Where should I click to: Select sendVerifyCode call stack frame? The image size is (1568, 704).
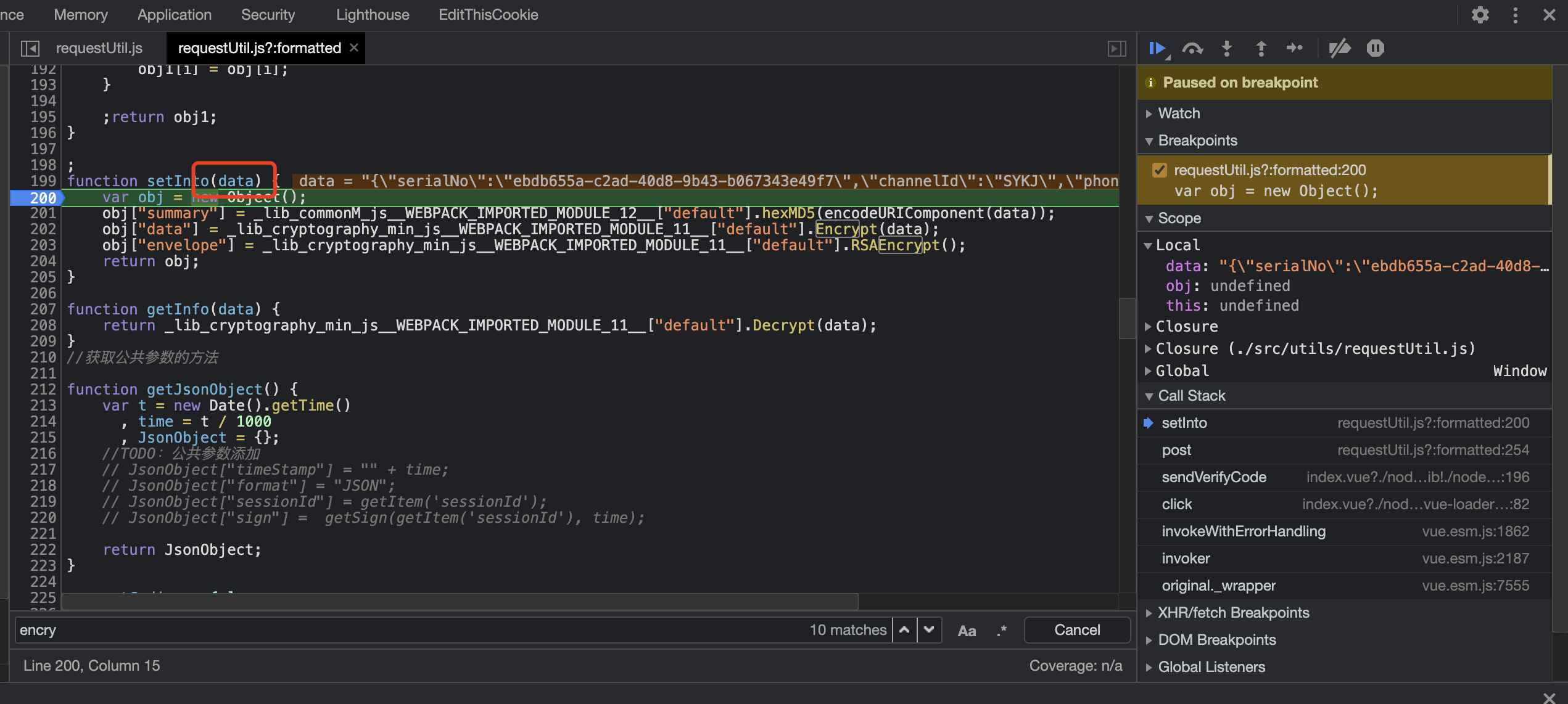(1213, 477)
